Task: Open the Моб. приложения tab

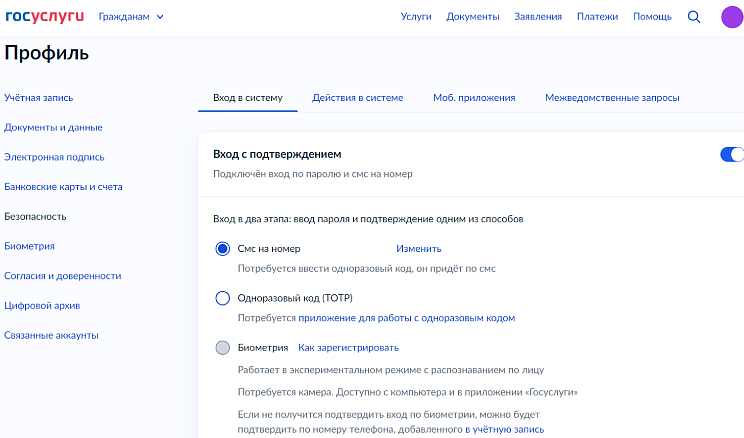Action: (x=474, y=98)
